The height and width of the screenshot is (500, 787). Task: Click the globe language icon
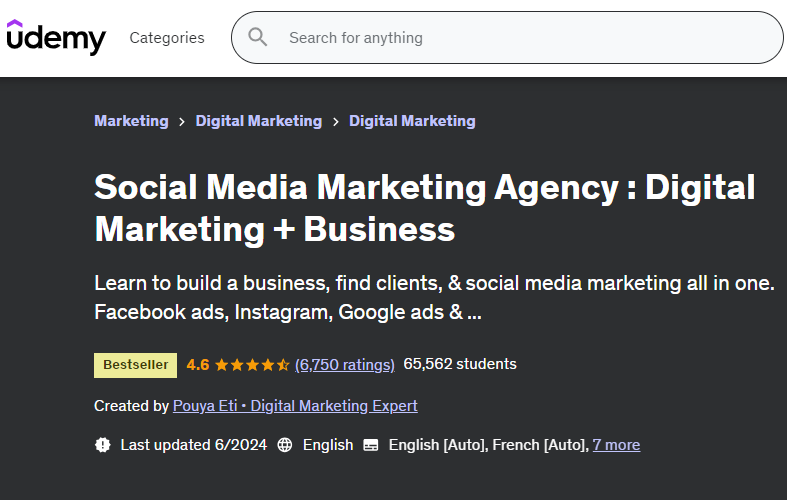pyautogui.click(x=285, y=445)
